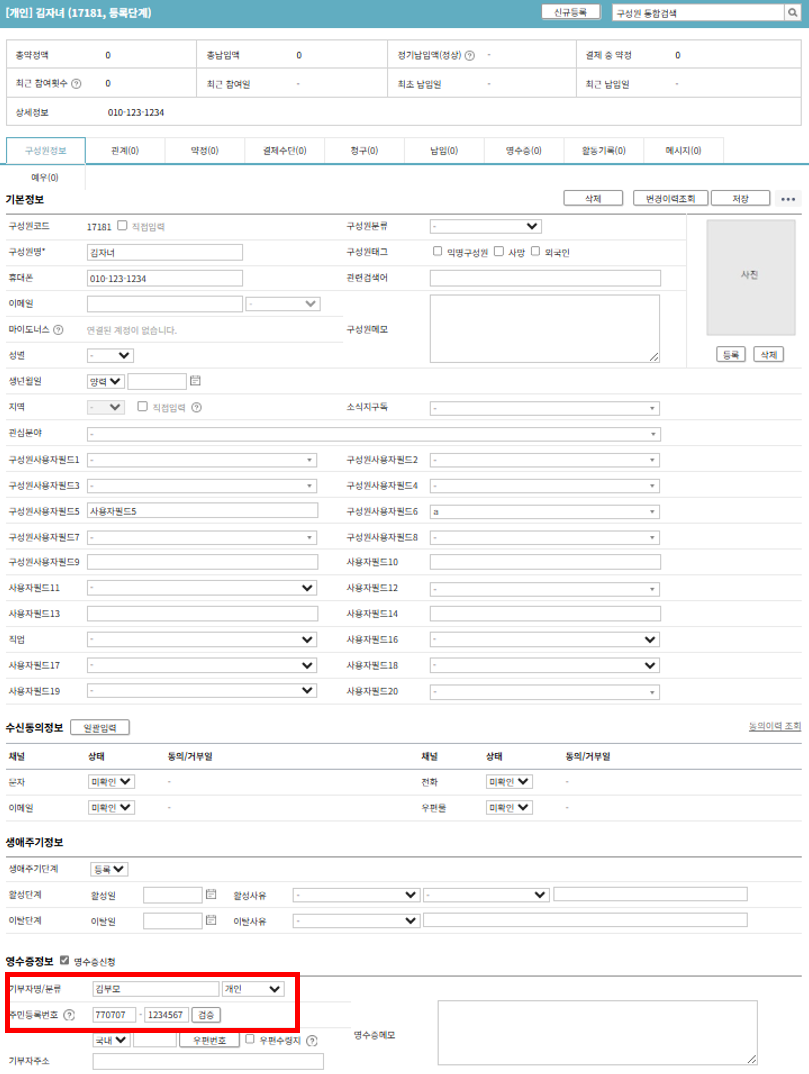This screenshot has height=1074, width=809.
Task: Click help icon beside 우편수령지
Action: (312, 1040)
